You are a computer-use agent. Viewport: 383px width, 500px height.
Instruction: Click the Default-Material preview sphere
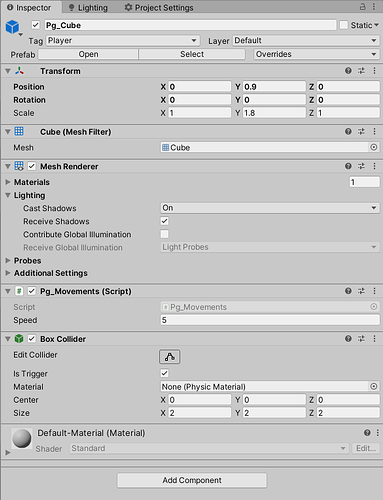click(22, 438)
